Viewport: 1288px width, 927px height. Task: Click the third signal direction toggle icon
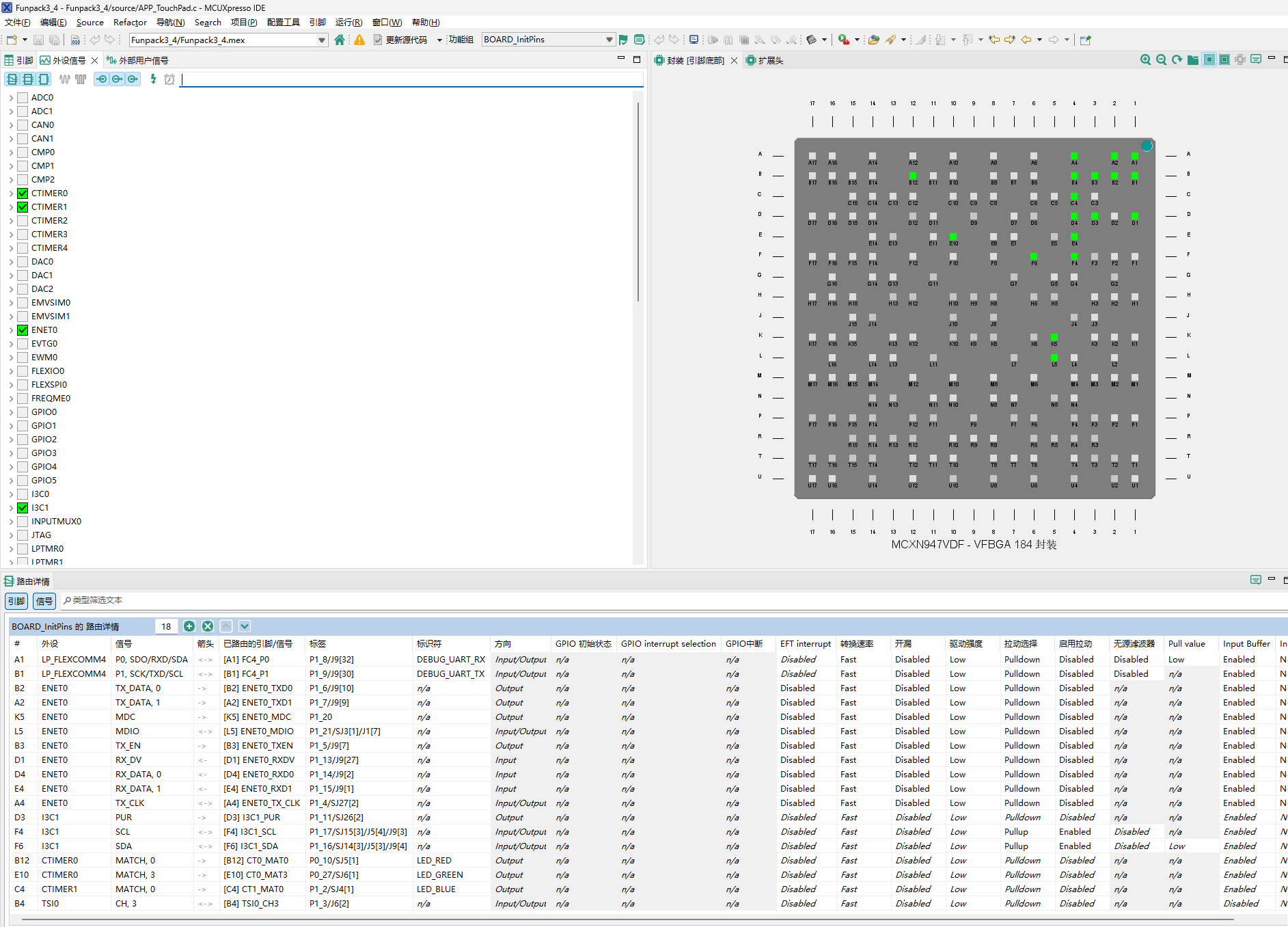click(x=133, y=79)
